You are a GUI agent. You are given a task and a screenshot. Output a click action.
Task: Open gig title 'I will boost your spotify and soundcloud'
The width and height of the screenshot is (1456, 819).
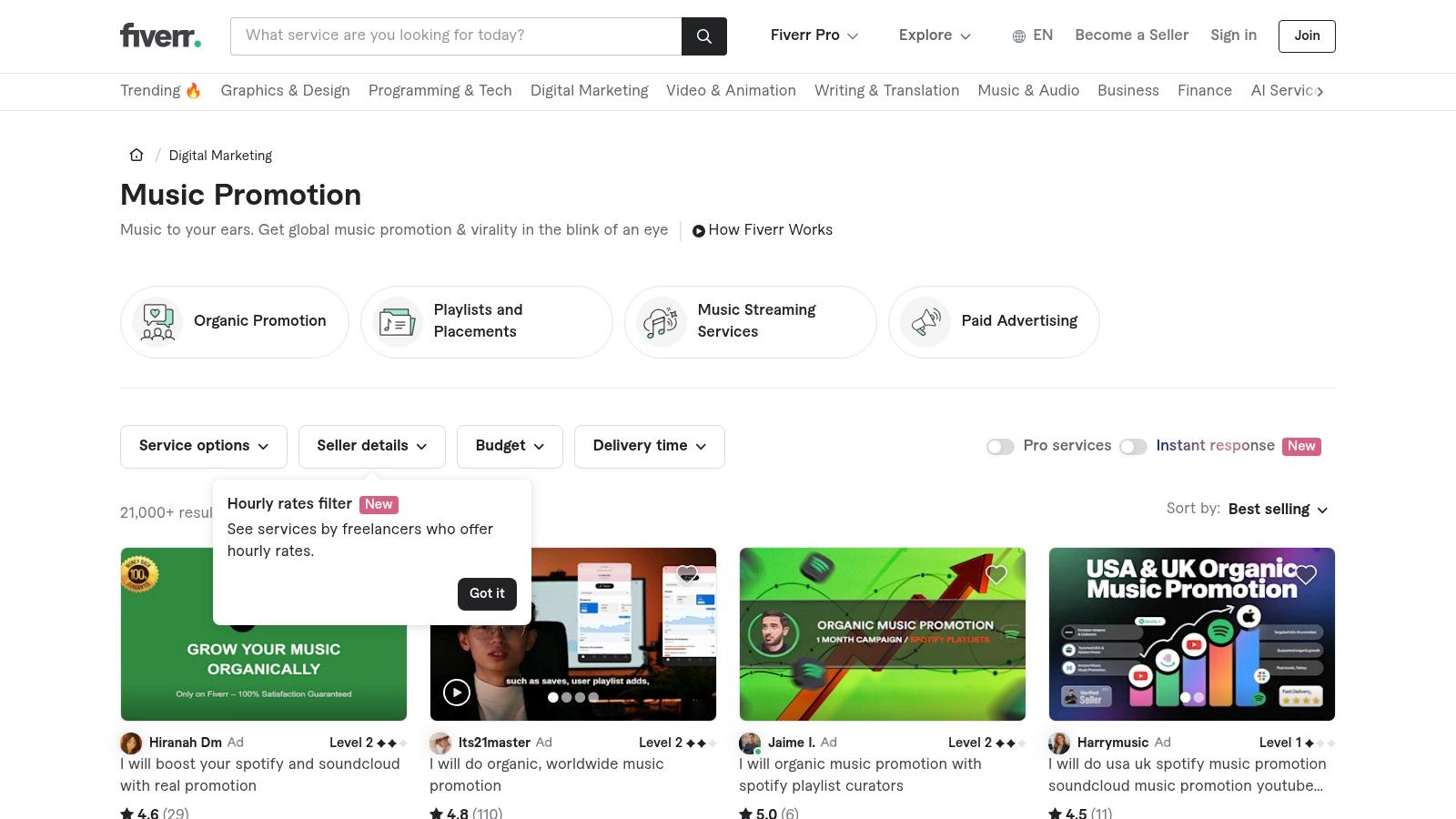pos(260,775)
